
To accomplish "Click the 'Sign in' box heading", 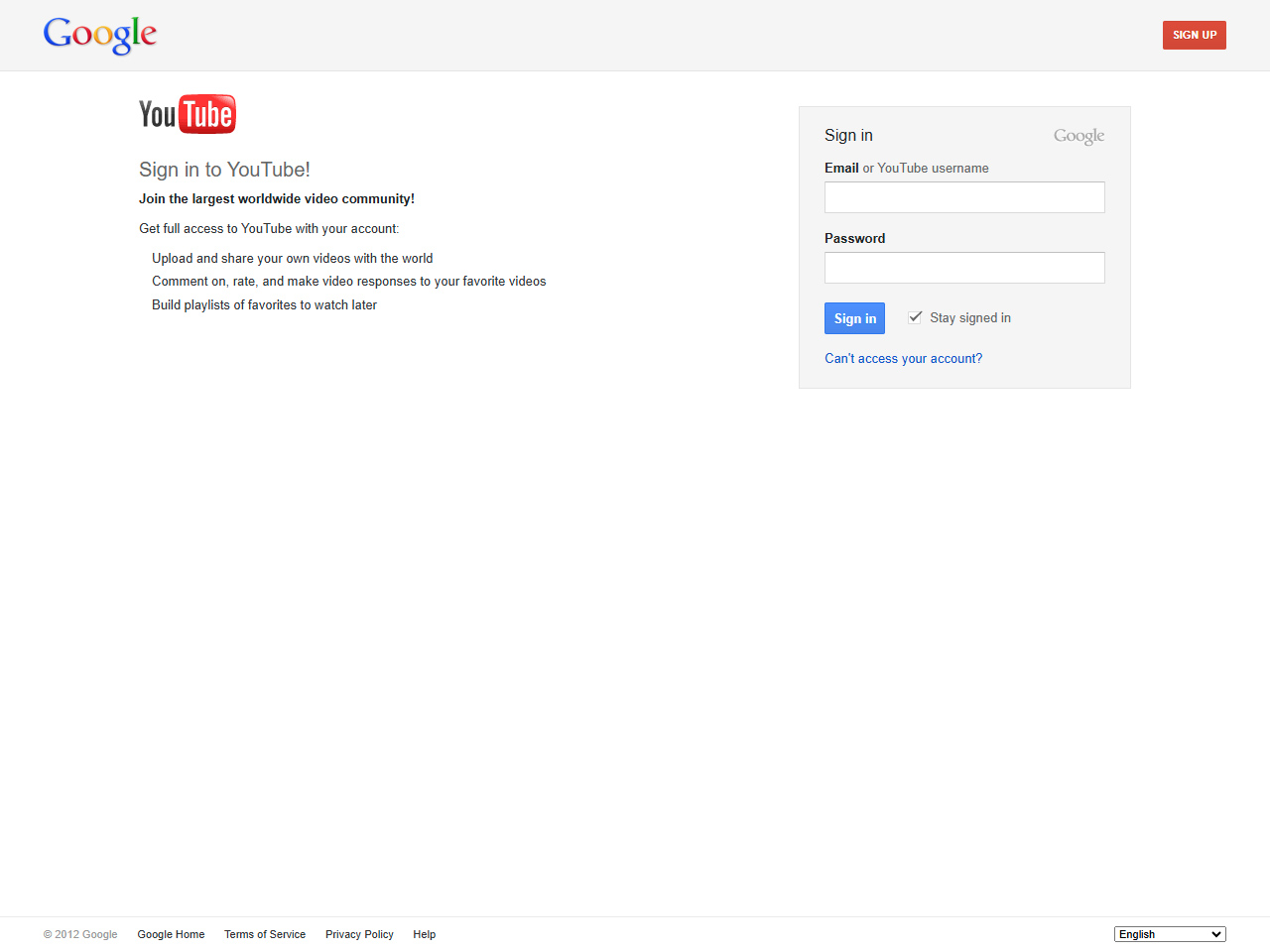I will tap(848, 135).
